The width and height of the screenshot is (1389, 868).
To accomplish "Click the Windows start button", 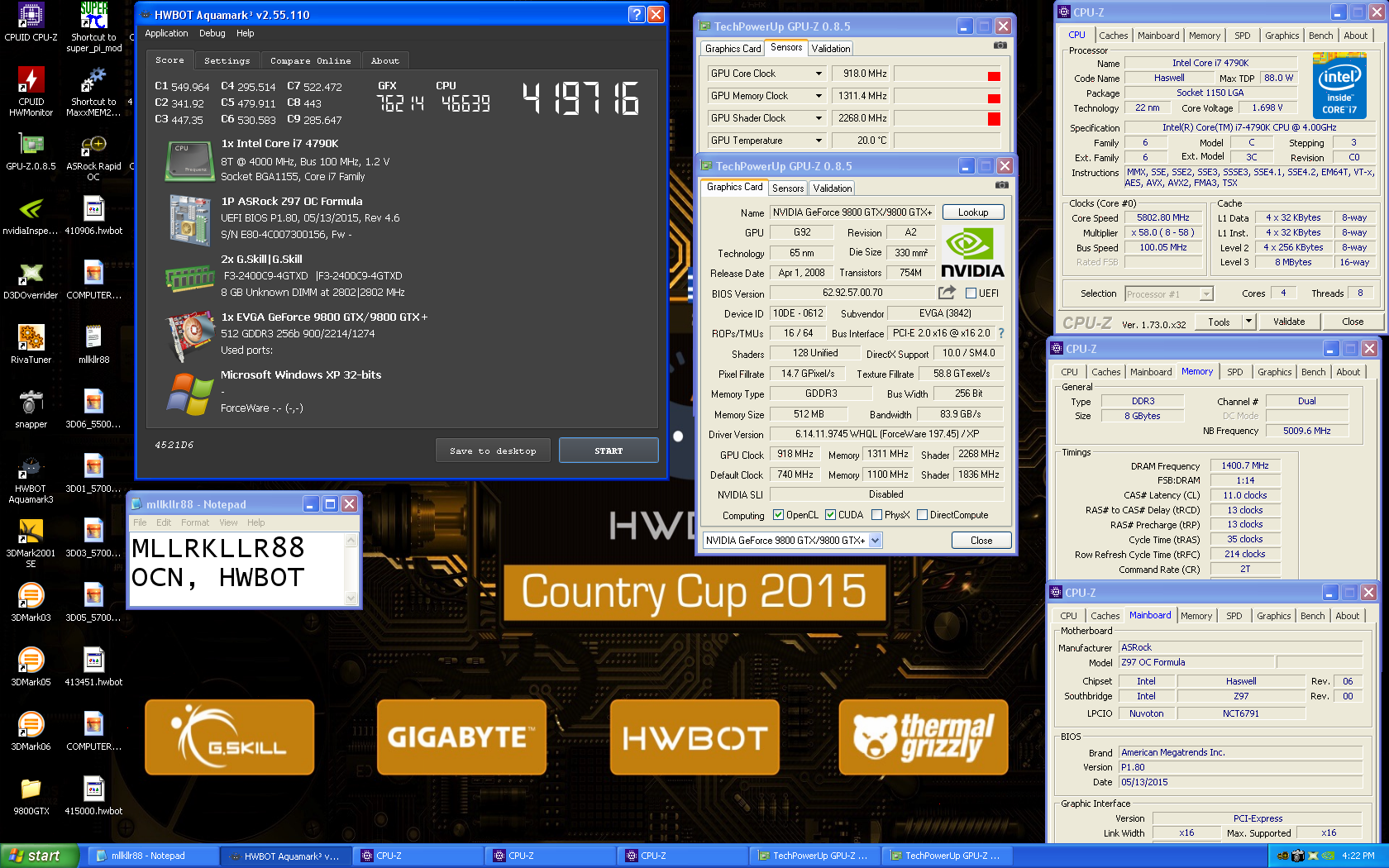I will click(39, 856).
